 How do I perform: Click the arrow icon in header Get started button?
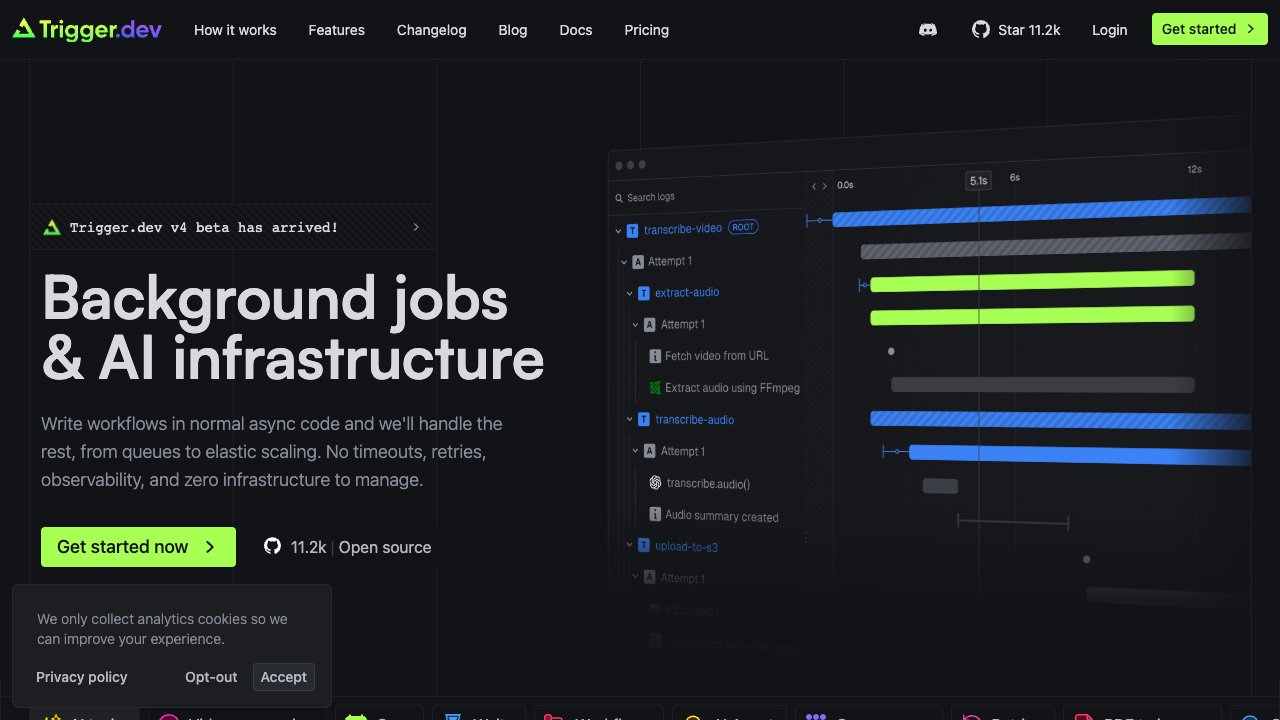click(1250, 29)
